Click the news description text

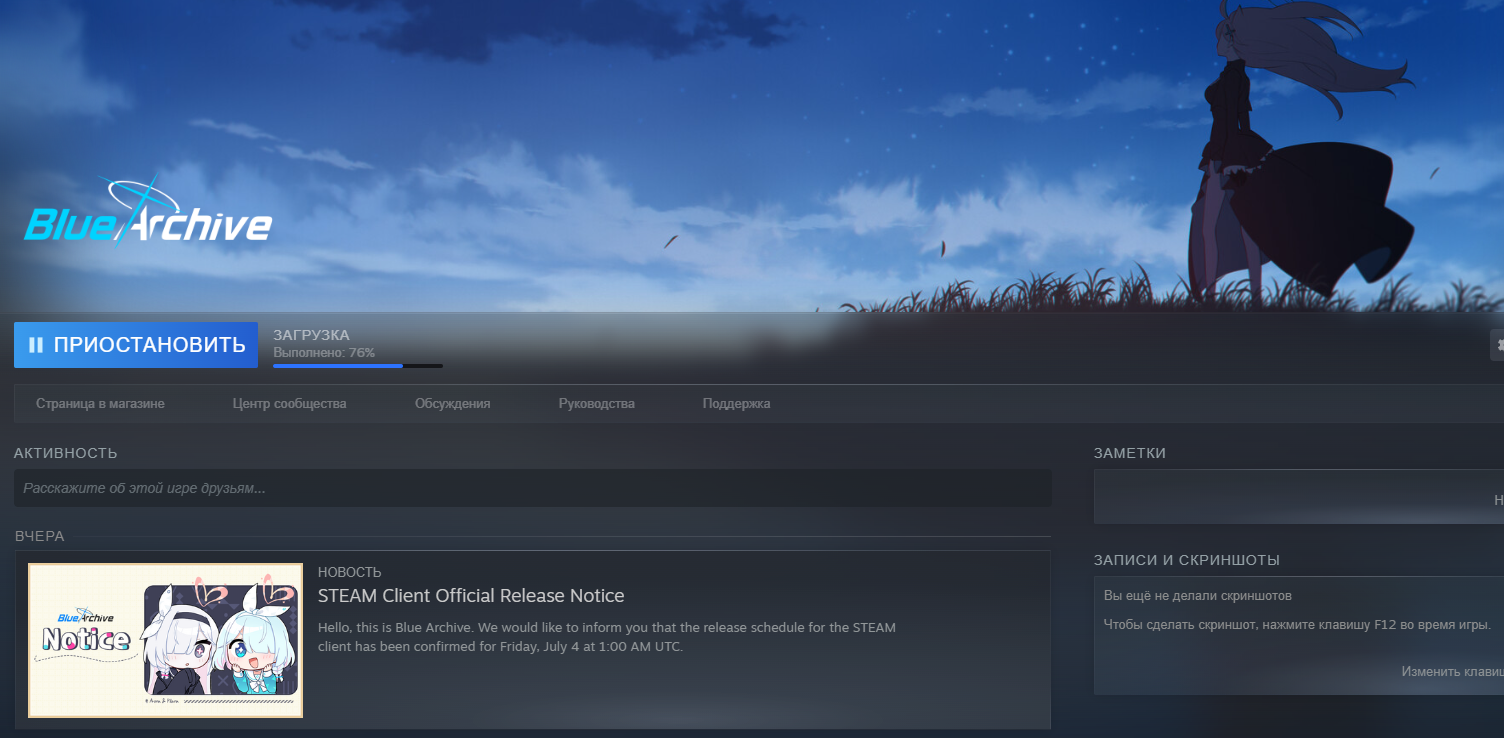[x=607, y=637]
